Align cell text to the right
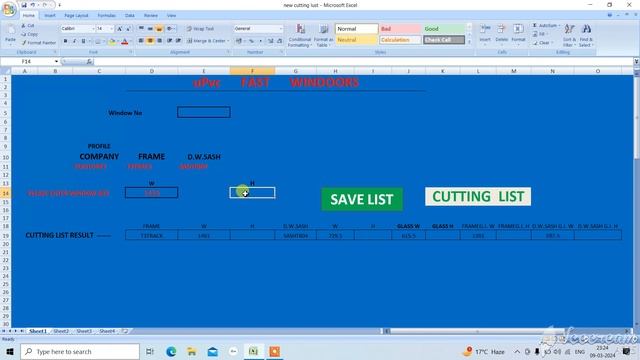The height and width of the screenshot is (360, 640). pyautogui.click(x=159, y=41)
